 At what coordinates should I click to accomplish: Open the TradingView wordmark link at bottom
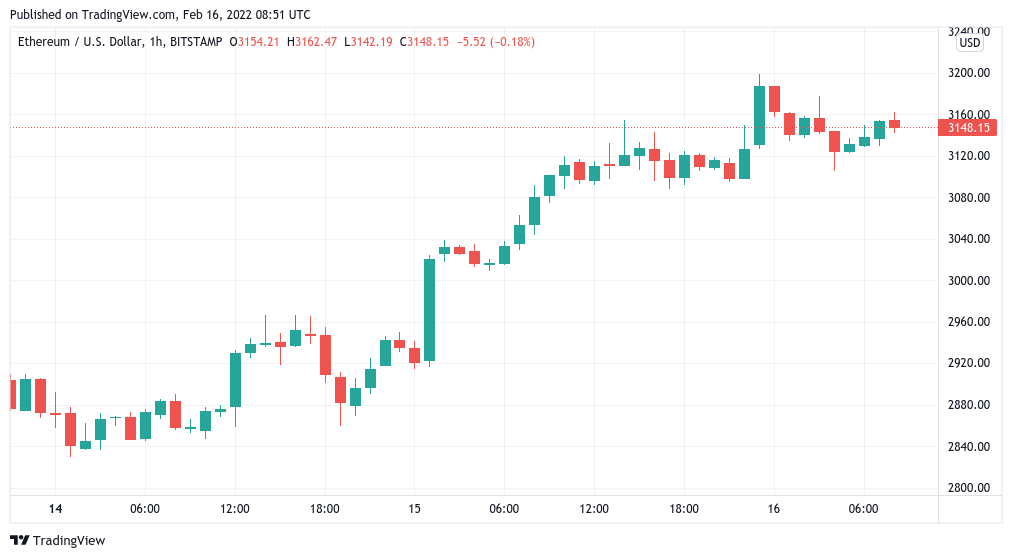coord(69,541)
